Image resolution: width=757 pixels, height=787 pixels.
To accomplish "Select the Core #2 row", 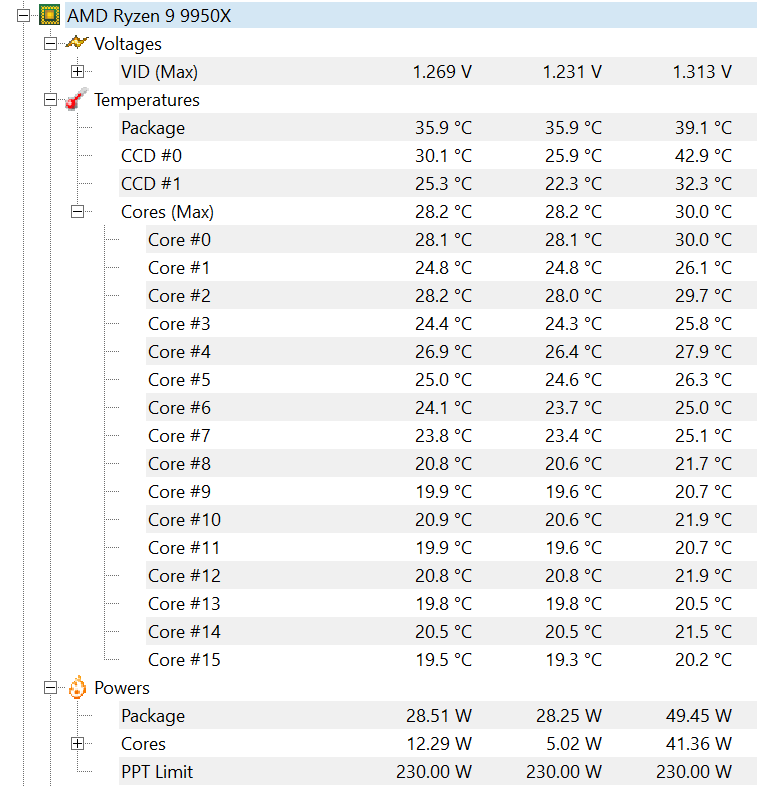I will (x=452, y=296).
